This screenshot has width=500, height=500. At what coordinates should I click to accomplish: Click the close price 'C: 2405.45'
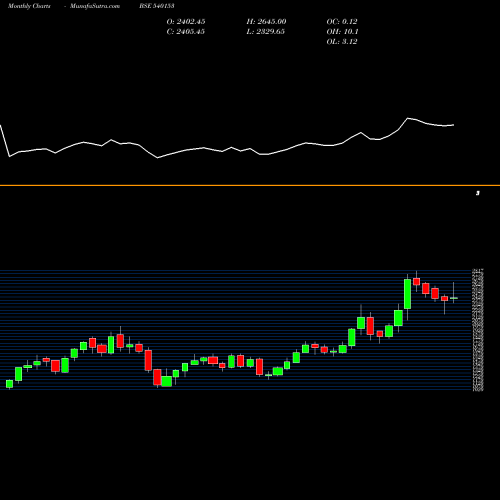click(x=185, y=32)
